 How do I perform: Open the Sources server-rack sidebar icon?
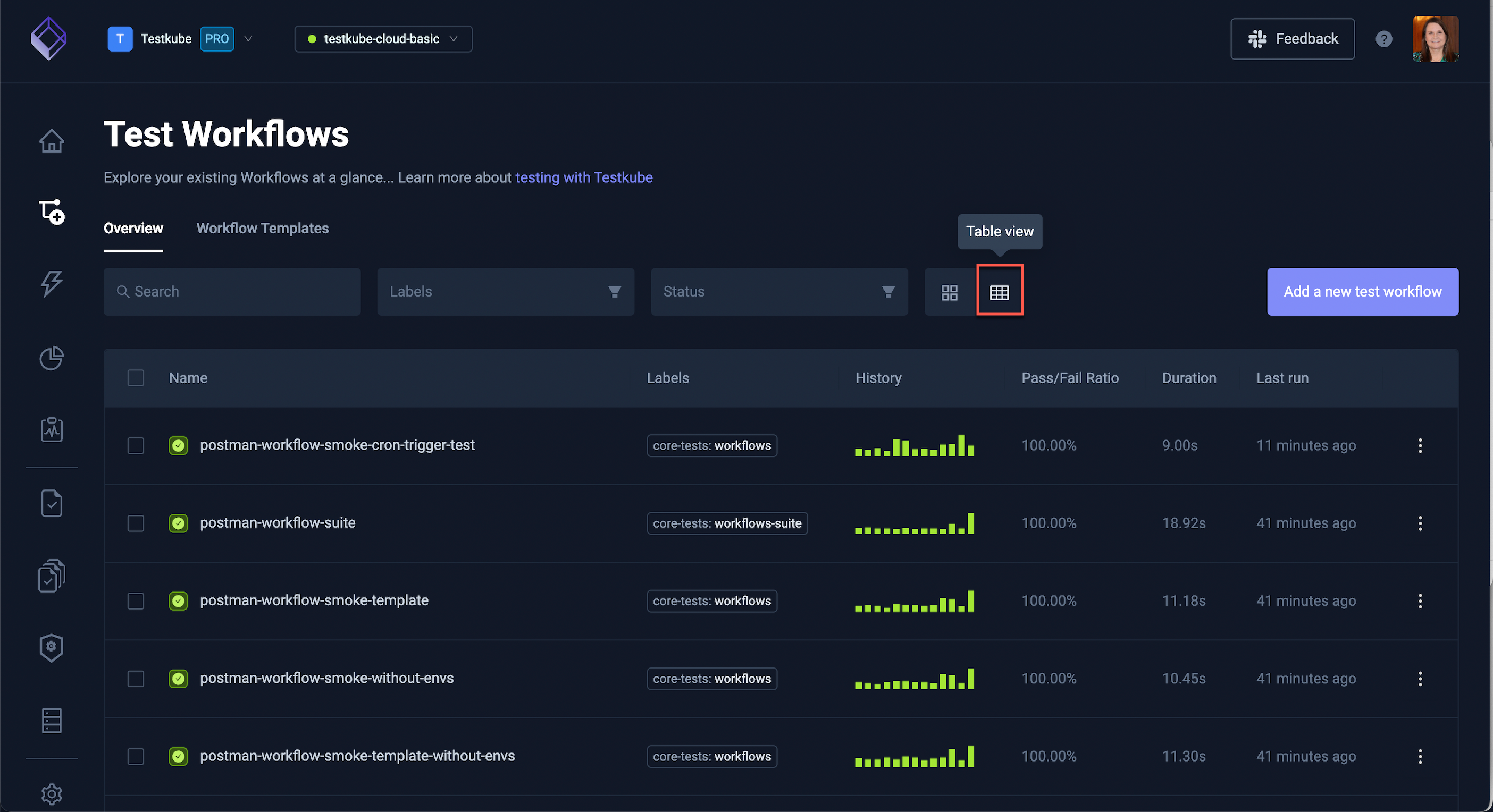pos(52,721)
